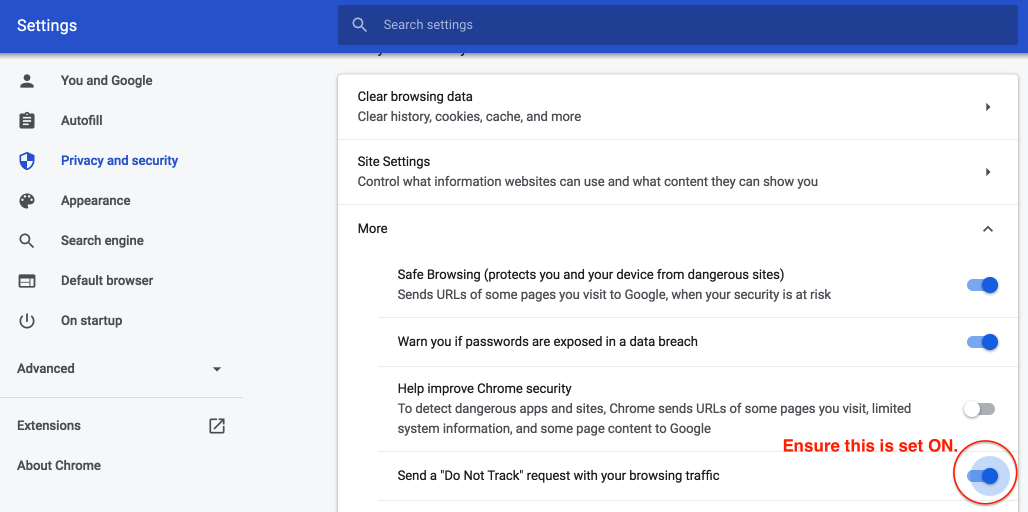Click the Settings page title
The width and height of the screenshot is (1028, 512).
[x=47, y=26]
